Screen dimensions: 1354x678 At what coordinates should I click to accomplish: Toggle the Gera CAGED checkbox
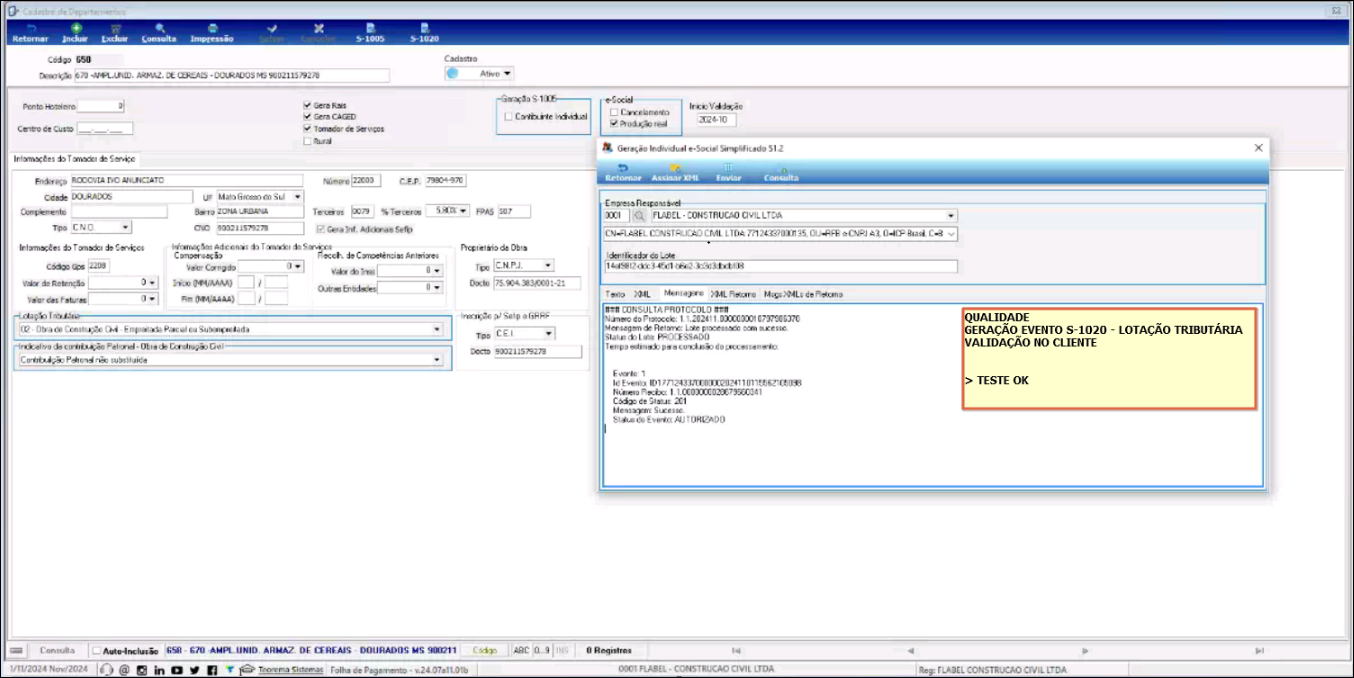coord(307,117)
